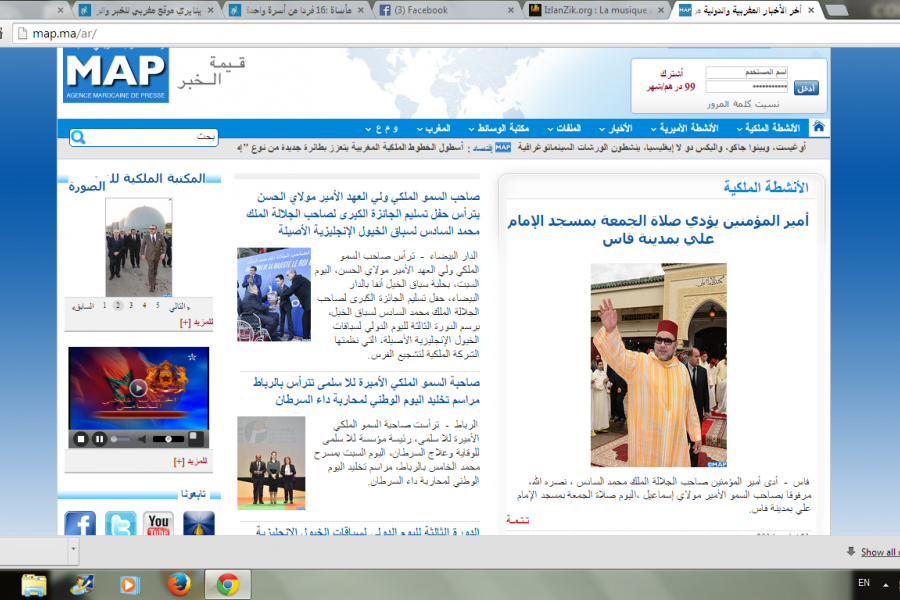The image size is (900, 600).
Task: Open the YouTube follow icon
Action: 158,523
